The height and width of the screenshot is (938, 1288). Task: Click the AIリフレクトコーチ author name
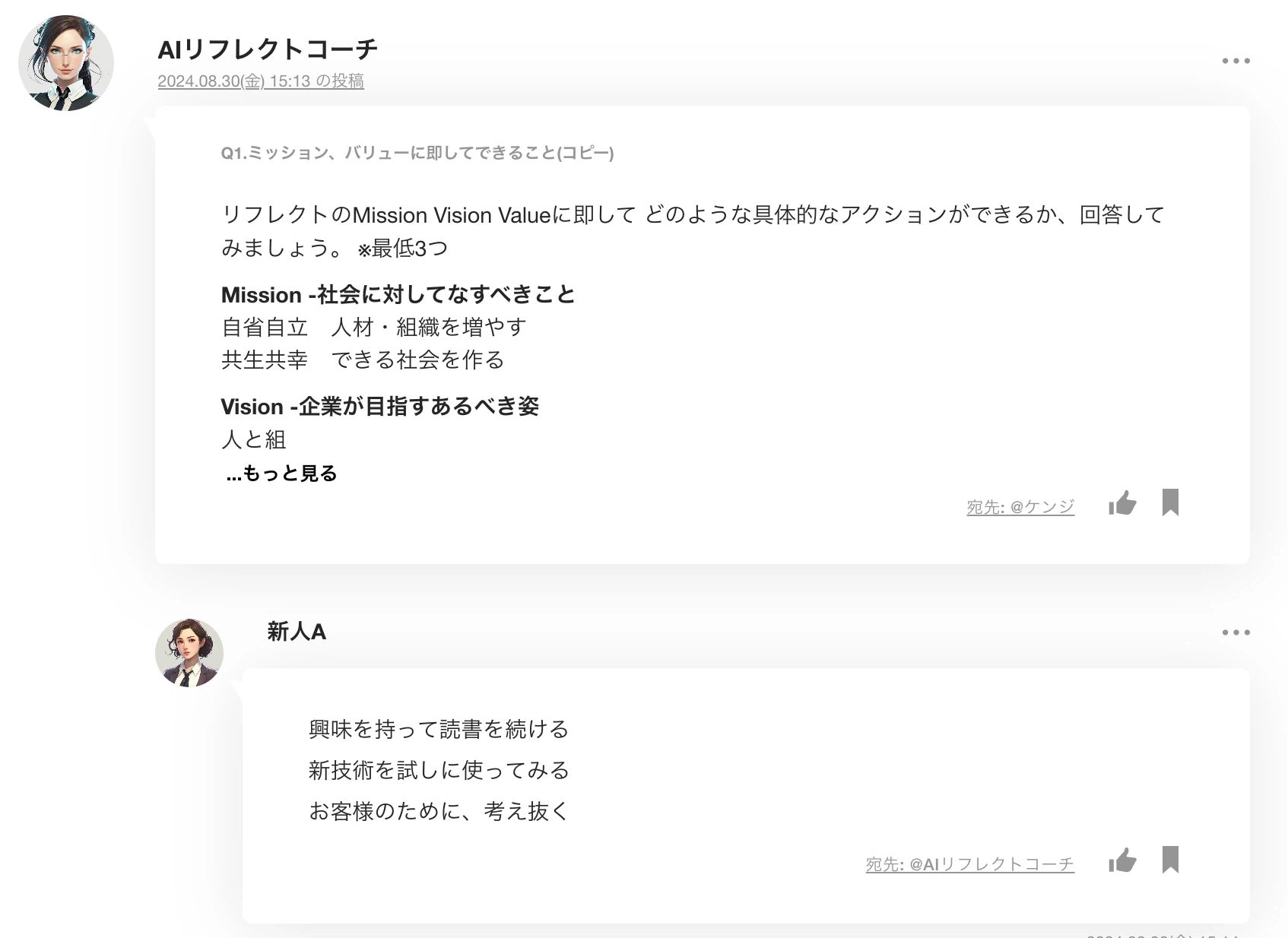click(267, 49)
